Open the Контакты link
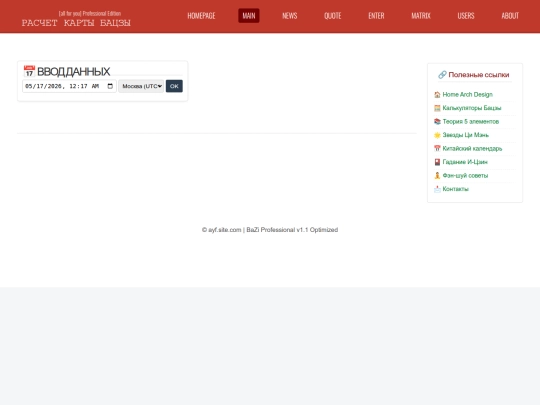Screen dimensions: 540x405 click(456, 189)
